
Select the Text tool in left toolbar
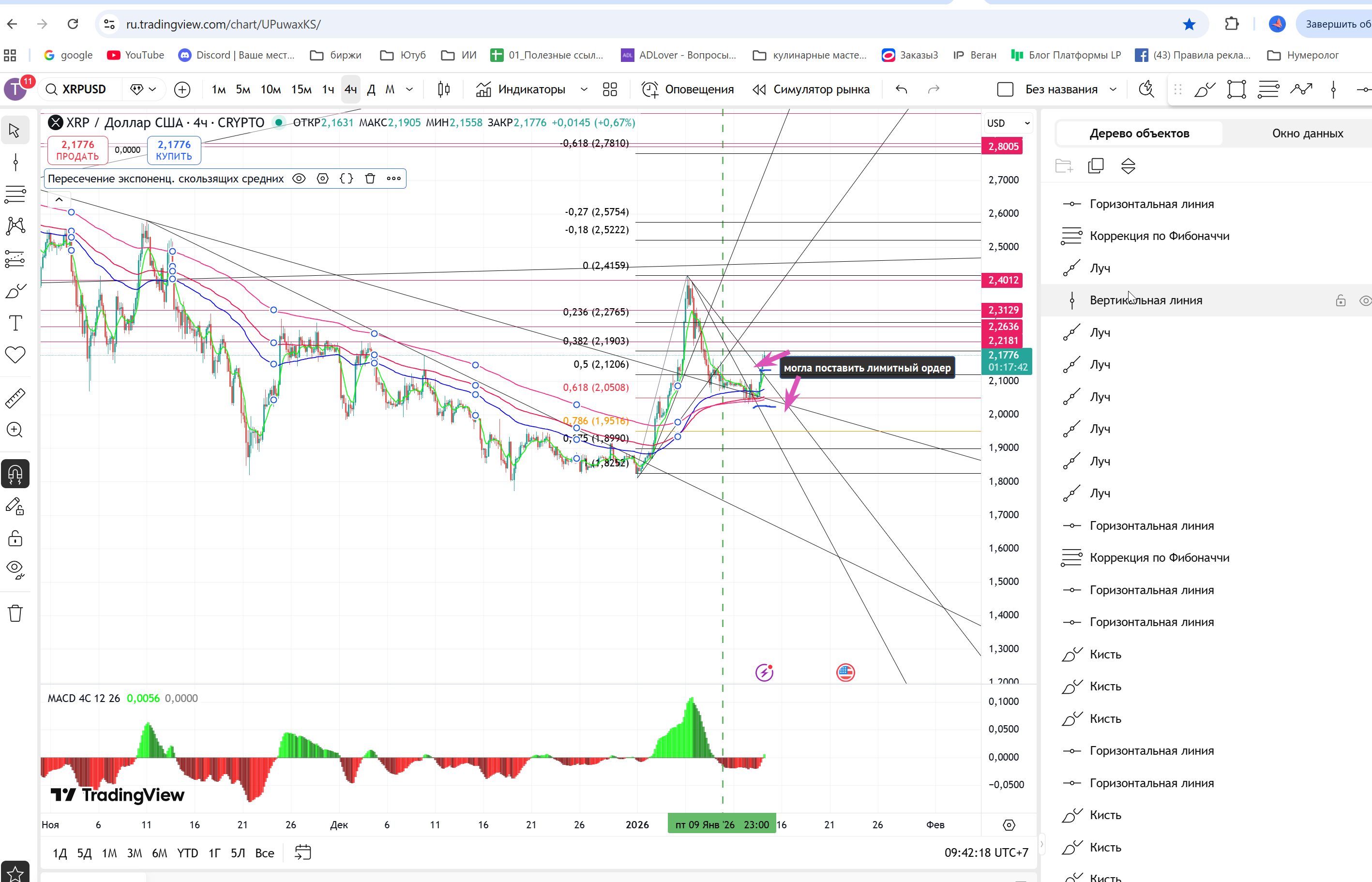click(15, 323)
